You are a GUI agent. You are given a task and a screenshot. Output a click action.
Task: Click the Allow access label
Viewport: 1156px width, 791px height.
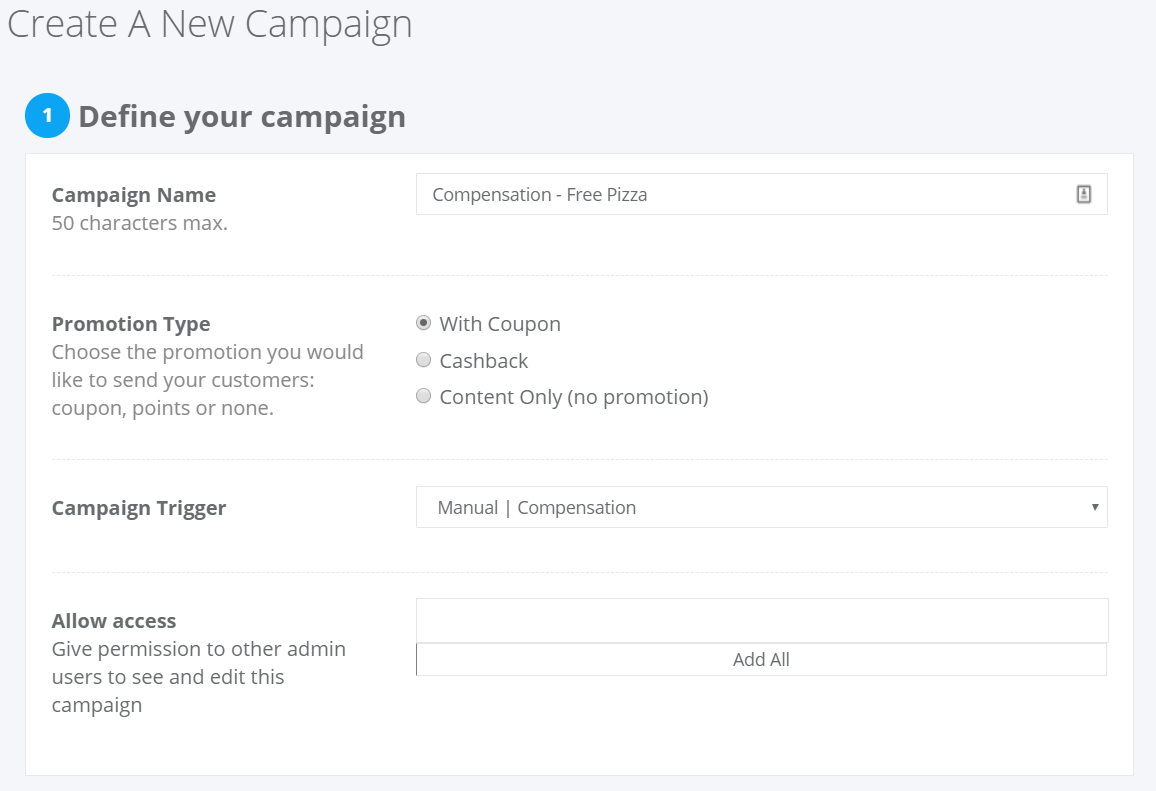point(114,621)
